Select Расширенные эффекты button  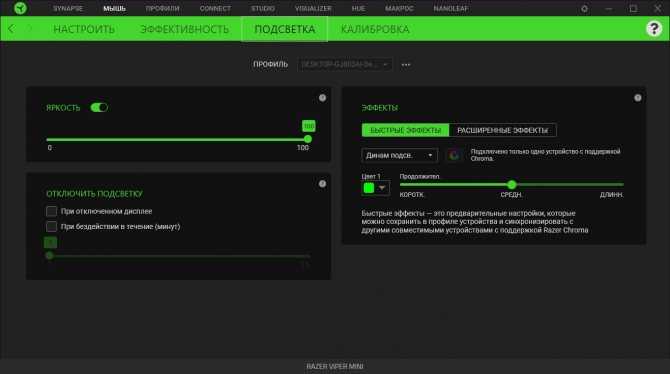point(502,130)
